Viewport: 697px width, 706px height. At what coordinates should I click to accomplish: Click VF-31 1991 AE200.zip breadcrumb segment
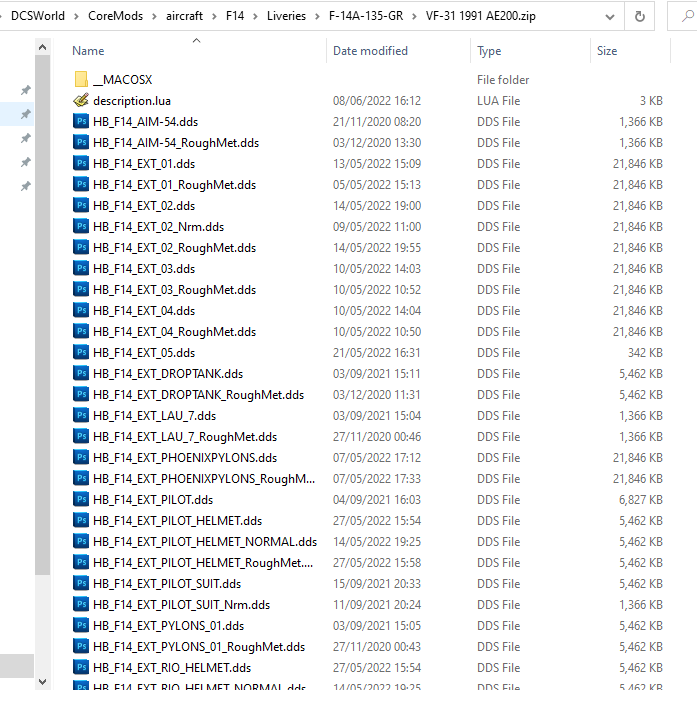(480, 16)
